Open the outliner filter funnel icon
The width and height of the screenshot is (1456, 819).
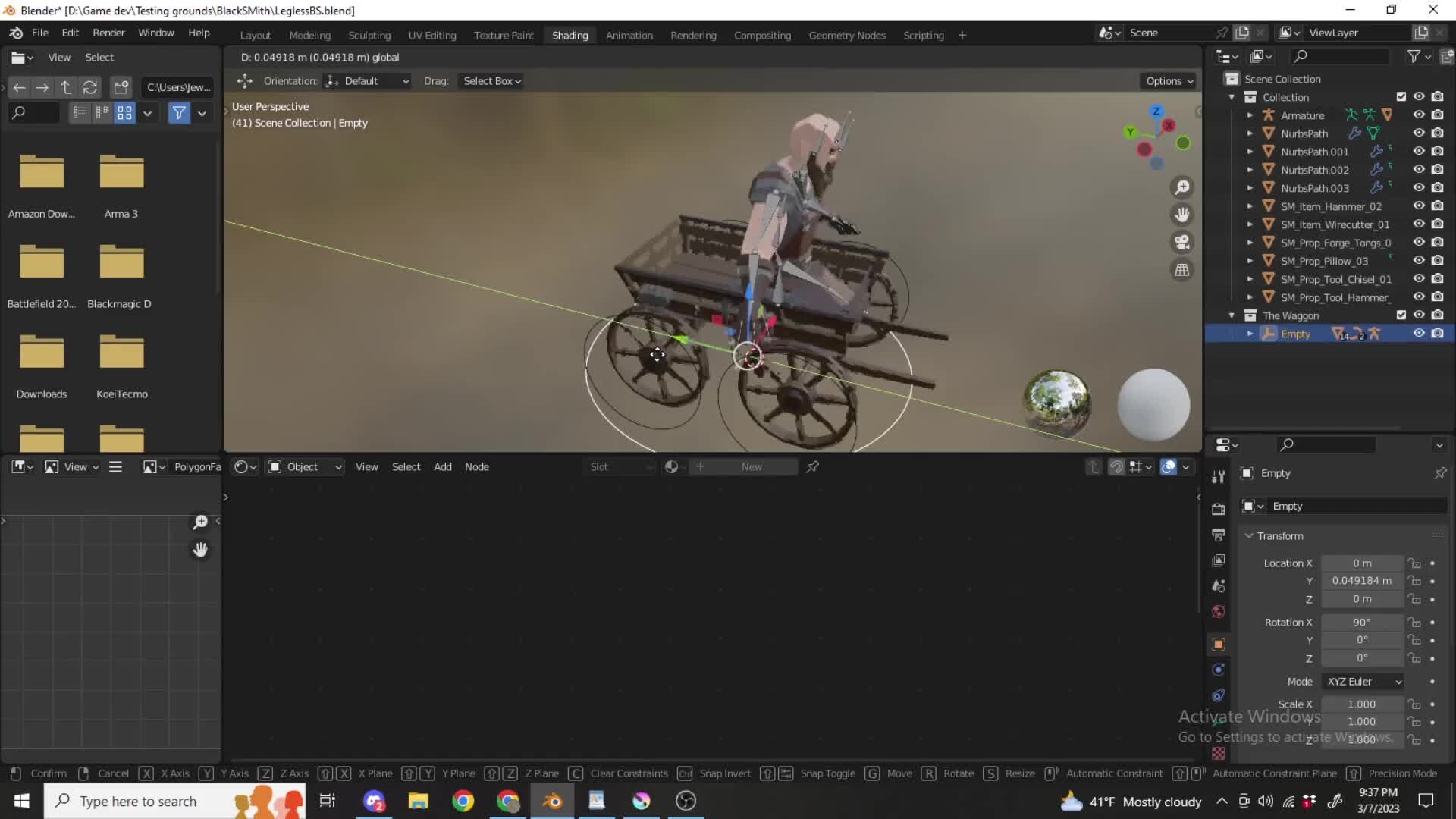pos(1415,56)
